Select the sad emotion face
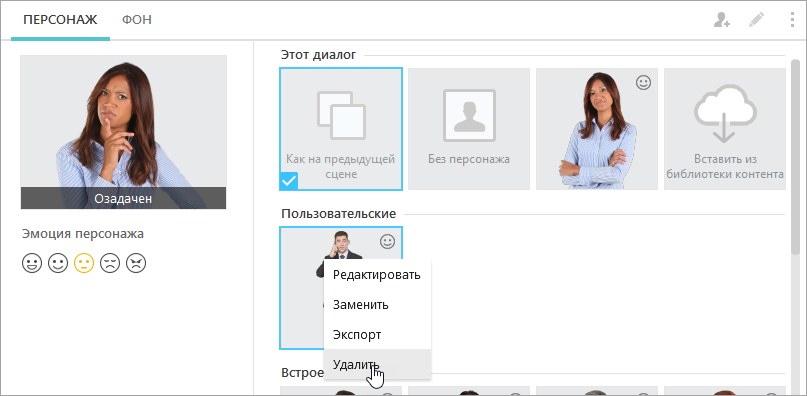Screen dimensions: 807x396 coord(110,263)
